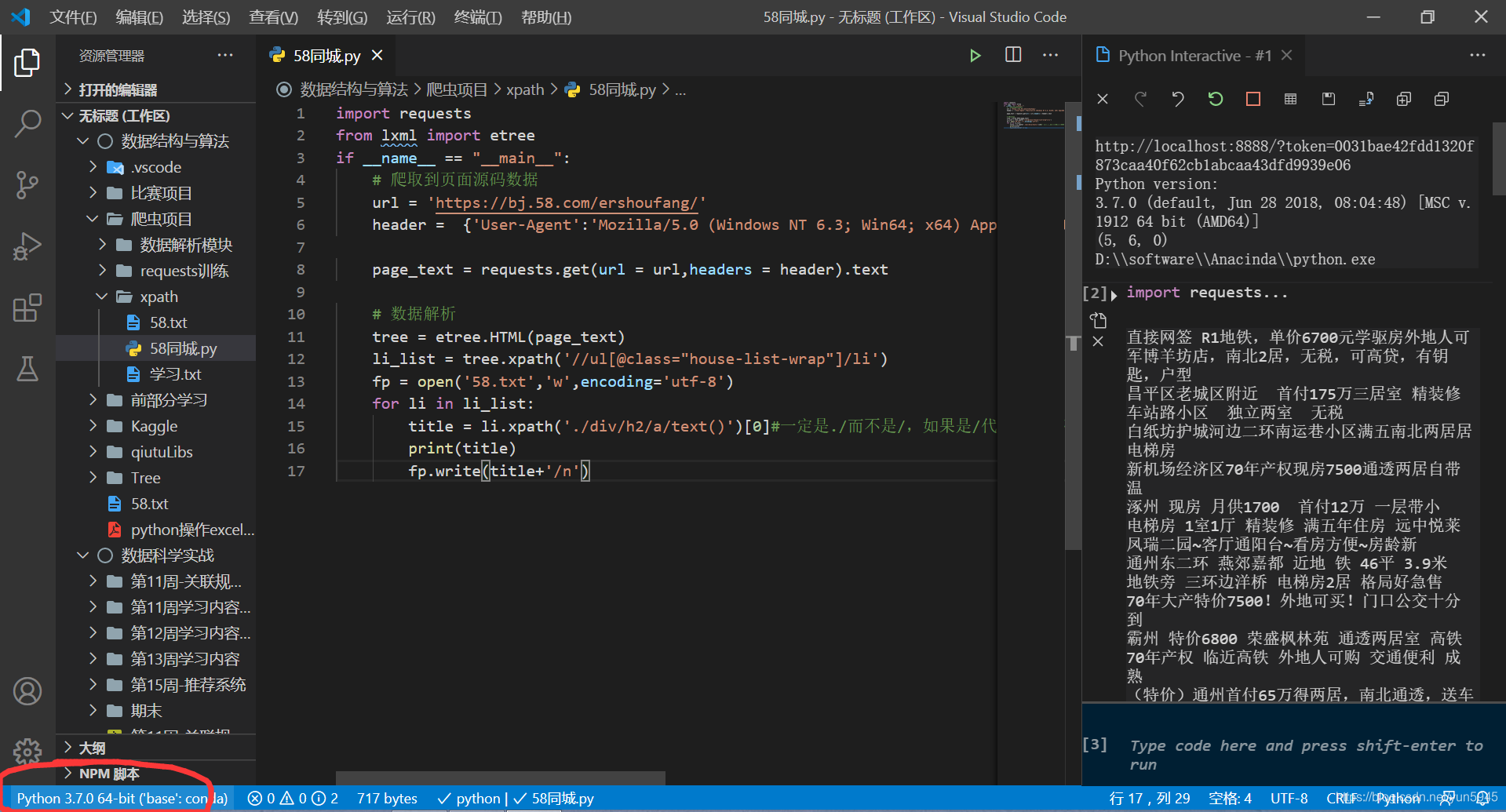Click the redo icon in Interactive toolbar
The image size is (1506, 812).
(x=1140, y=99)
